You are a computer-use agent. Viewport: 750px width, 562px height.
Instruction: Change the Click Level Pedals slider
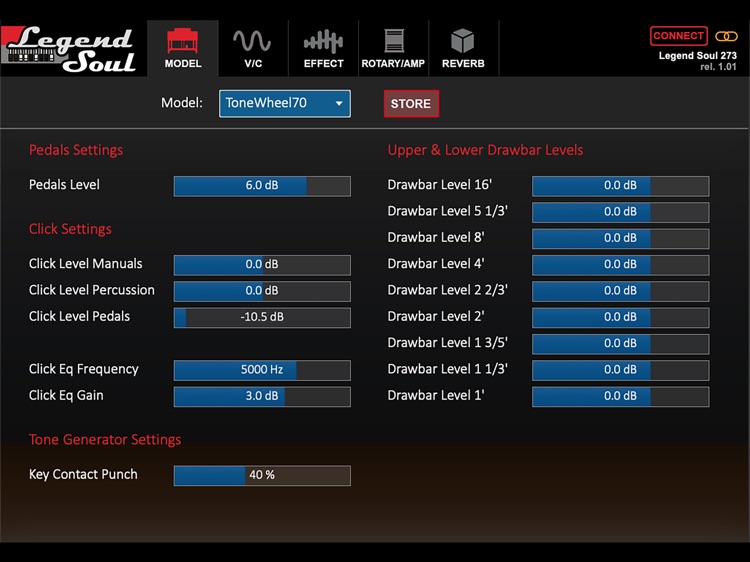click(x=262, y=317)
